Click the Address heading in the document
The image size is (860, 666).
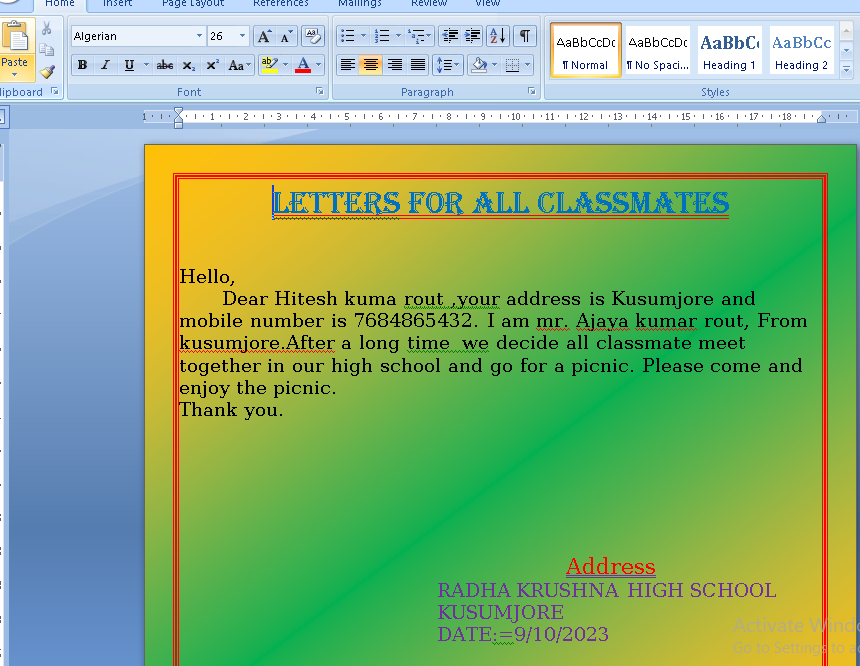(610, 567)
